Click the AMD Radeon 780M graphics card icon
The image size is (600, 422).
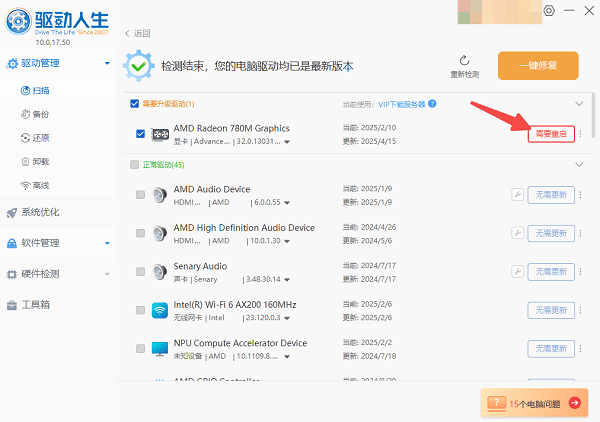pos(160,134)
